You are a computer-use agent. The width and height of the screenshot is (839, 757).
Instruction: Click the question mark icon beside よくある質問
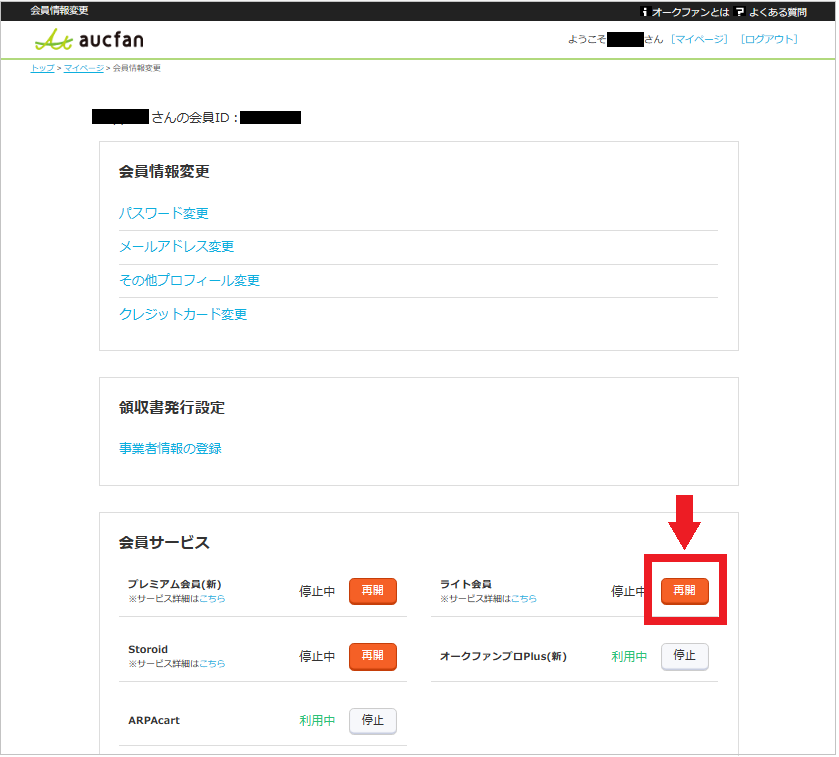[x=741, y=12]
